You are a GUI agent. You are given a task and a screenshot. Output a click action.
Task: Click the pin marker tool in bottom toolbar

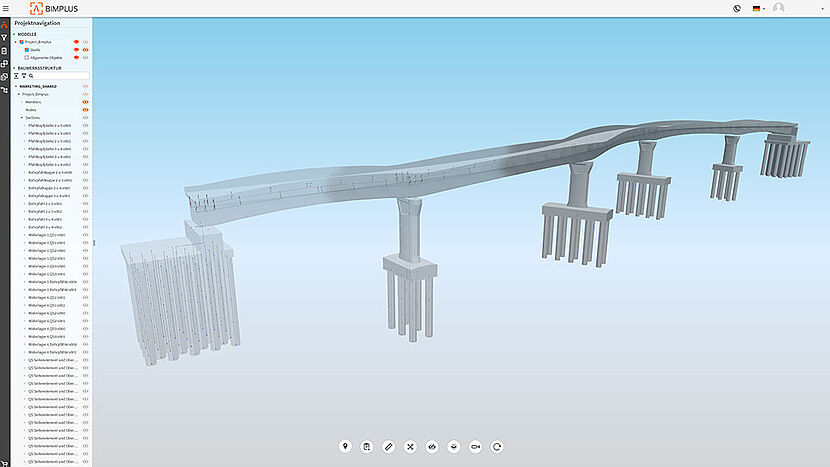tap(346, 446)
